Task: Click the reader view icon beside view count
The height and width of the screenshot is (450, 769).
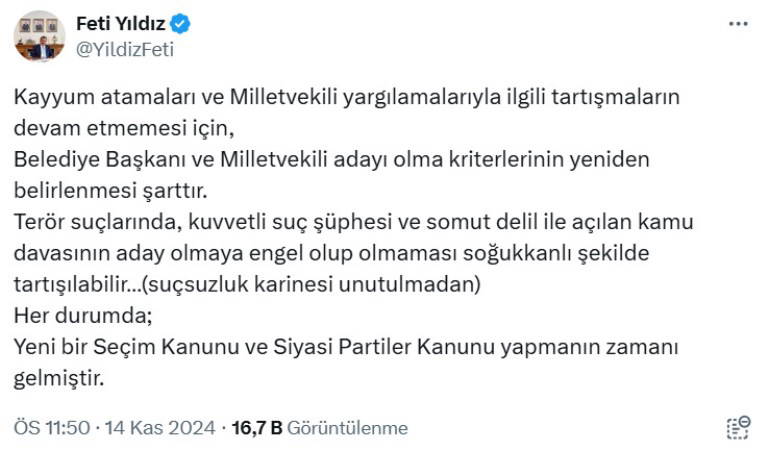Action: (x=737, y=428)
